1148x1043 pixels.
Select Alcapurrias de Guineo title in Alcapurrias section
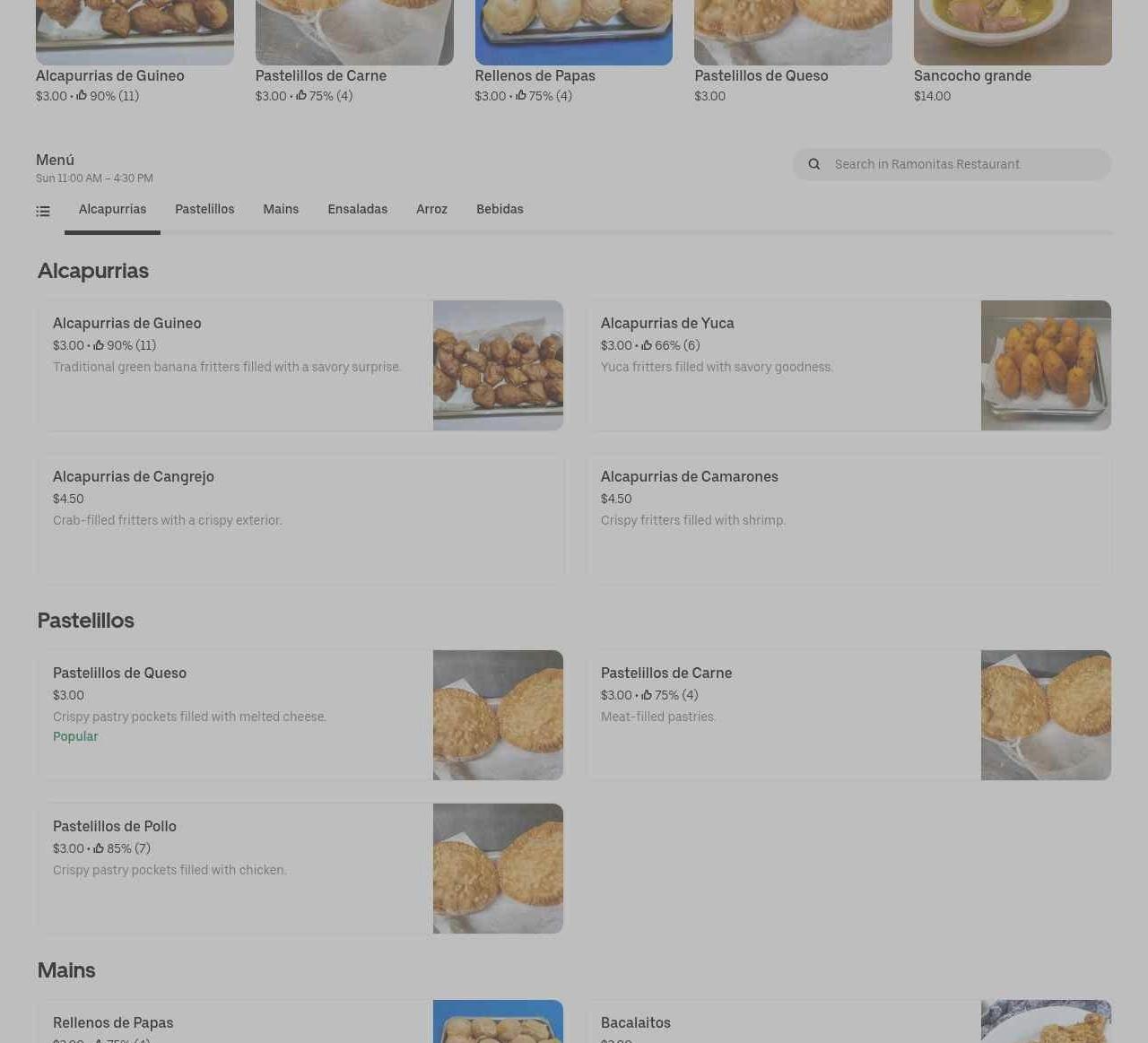pyautogui.click(x=127, y=324)
